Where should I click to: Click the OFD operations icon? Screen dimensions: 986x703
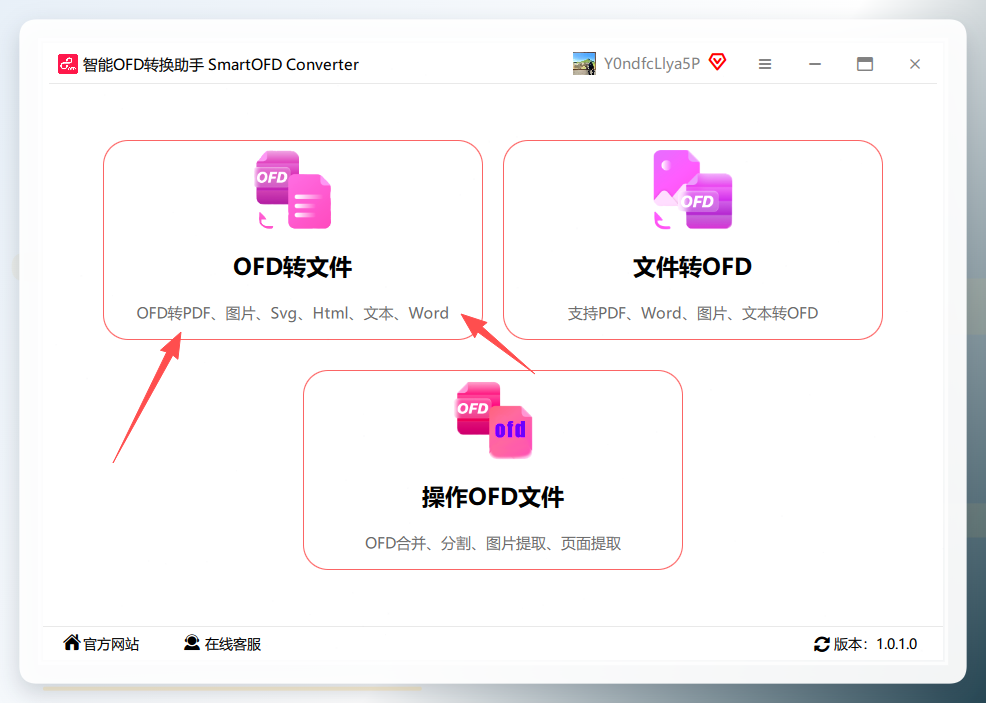click(494, 420)
